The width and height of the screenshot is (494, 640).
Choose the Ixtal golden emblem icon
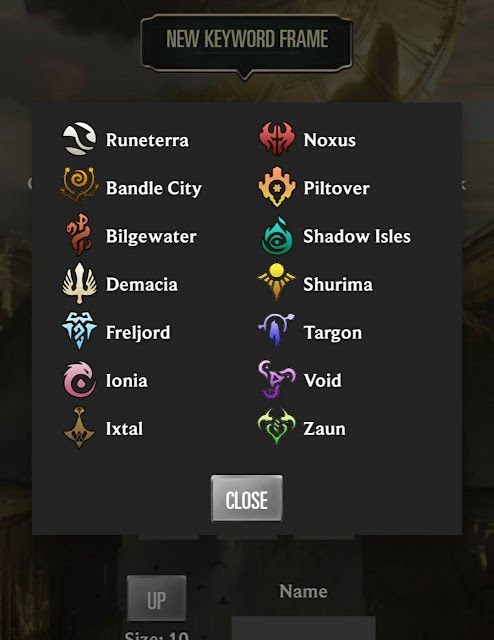point(79,427)
